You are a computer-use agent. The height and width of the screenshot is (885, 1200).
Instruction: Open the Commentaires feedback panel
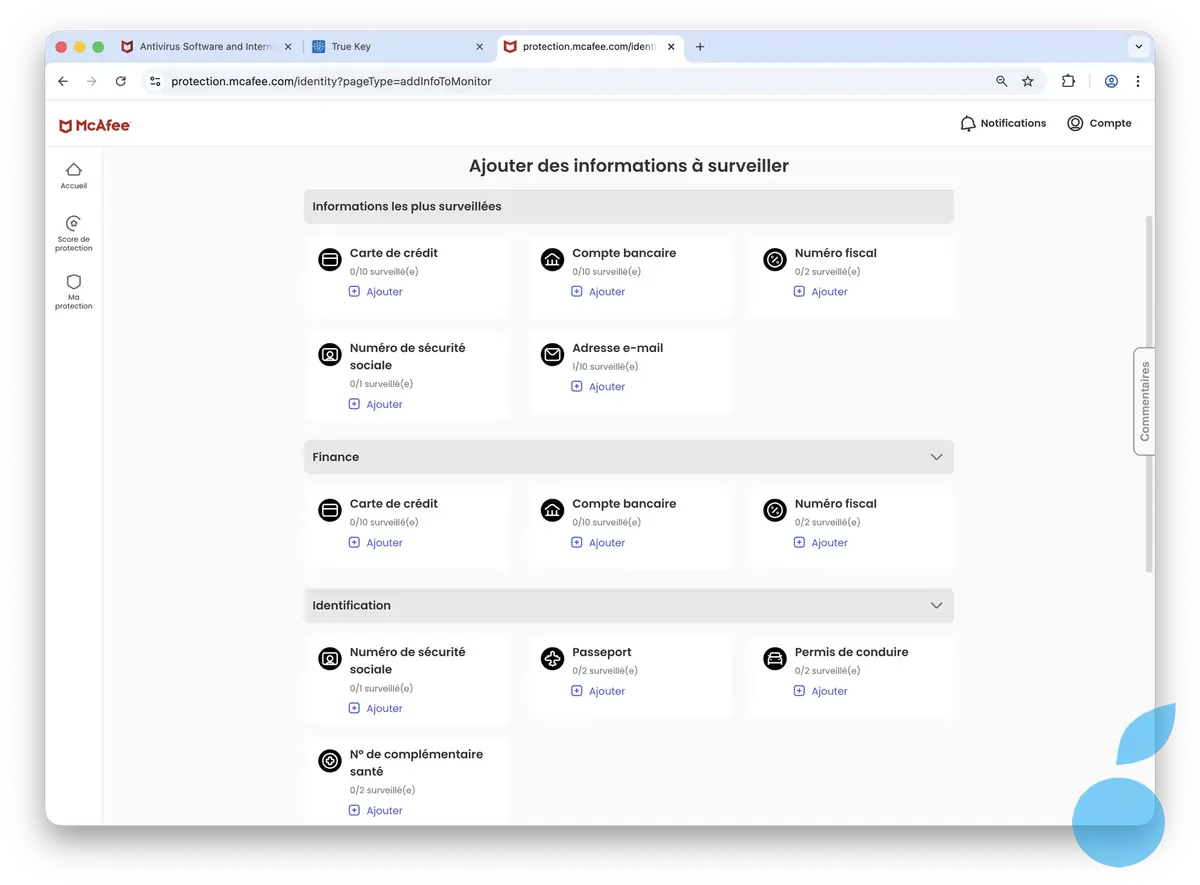(1143, 400)
